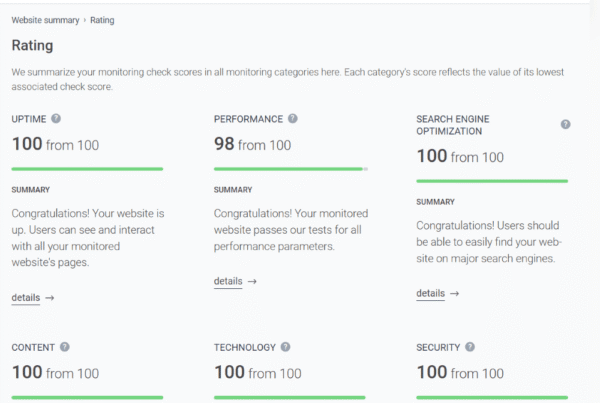Open the Security help question-mark icon
This screenshot has width=600, height=403.
pyautogui.click(x=470, y=347)
